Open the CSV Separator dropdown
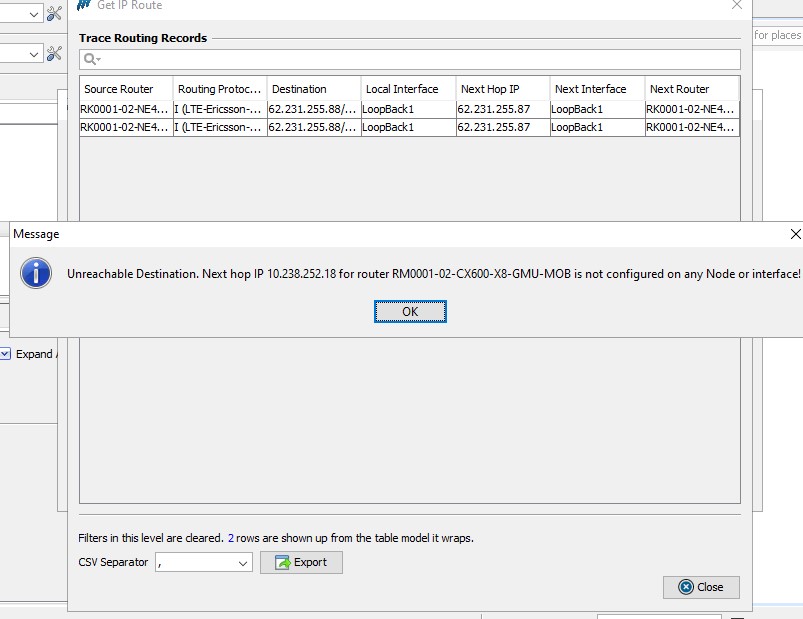 pyautogui.click(x=244, y=563)
